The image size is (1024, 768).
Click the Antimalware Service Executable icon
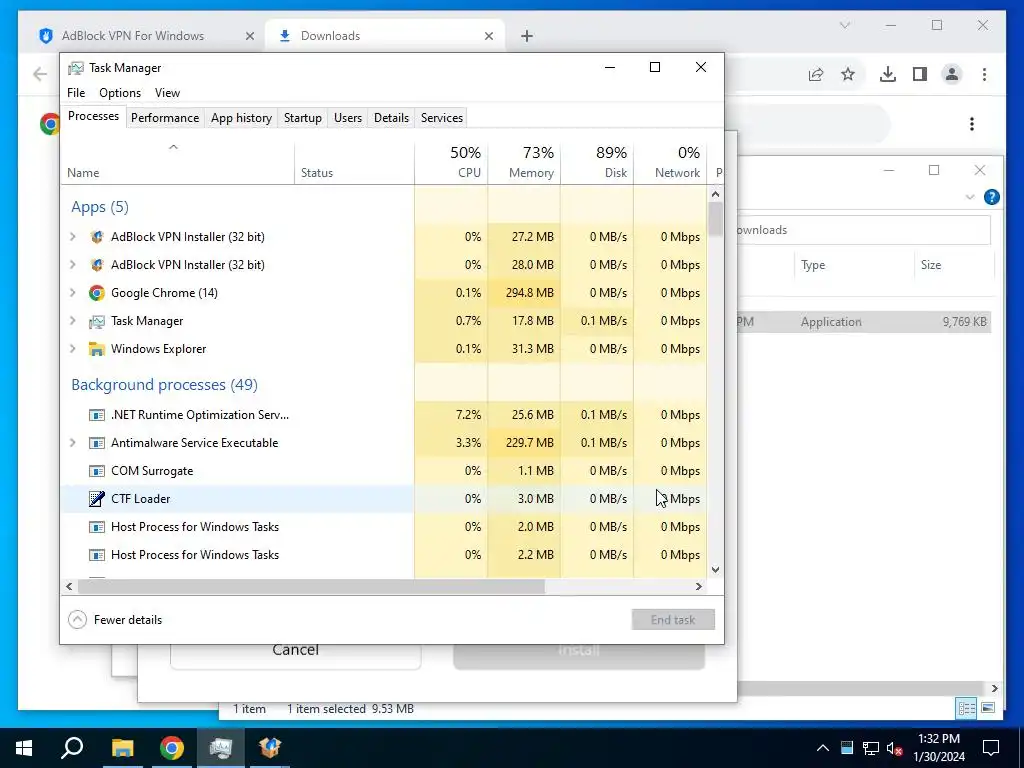click(x=97, y=443)
